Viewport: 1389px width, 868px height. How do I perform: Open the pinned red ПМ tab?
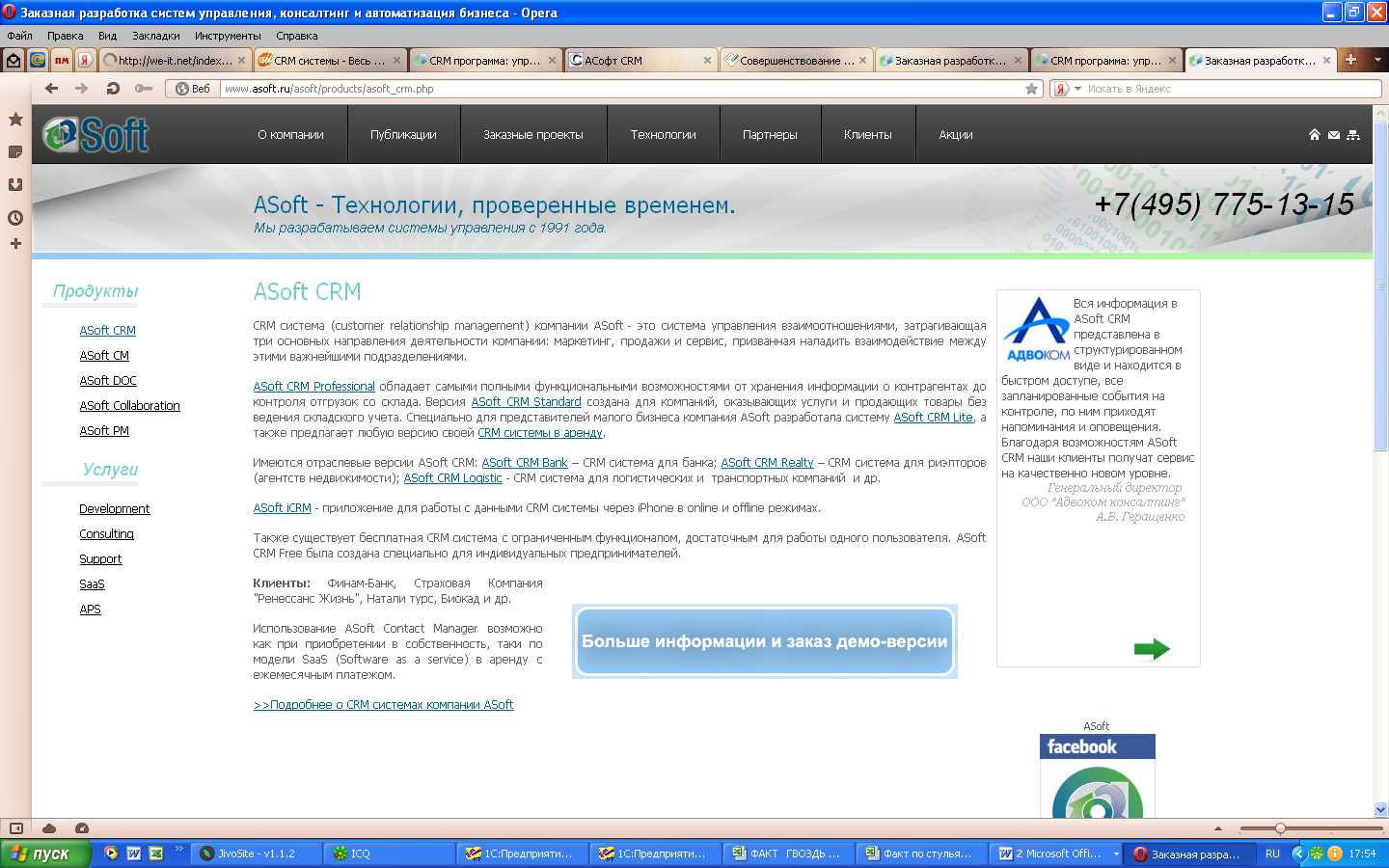point(62,60)
